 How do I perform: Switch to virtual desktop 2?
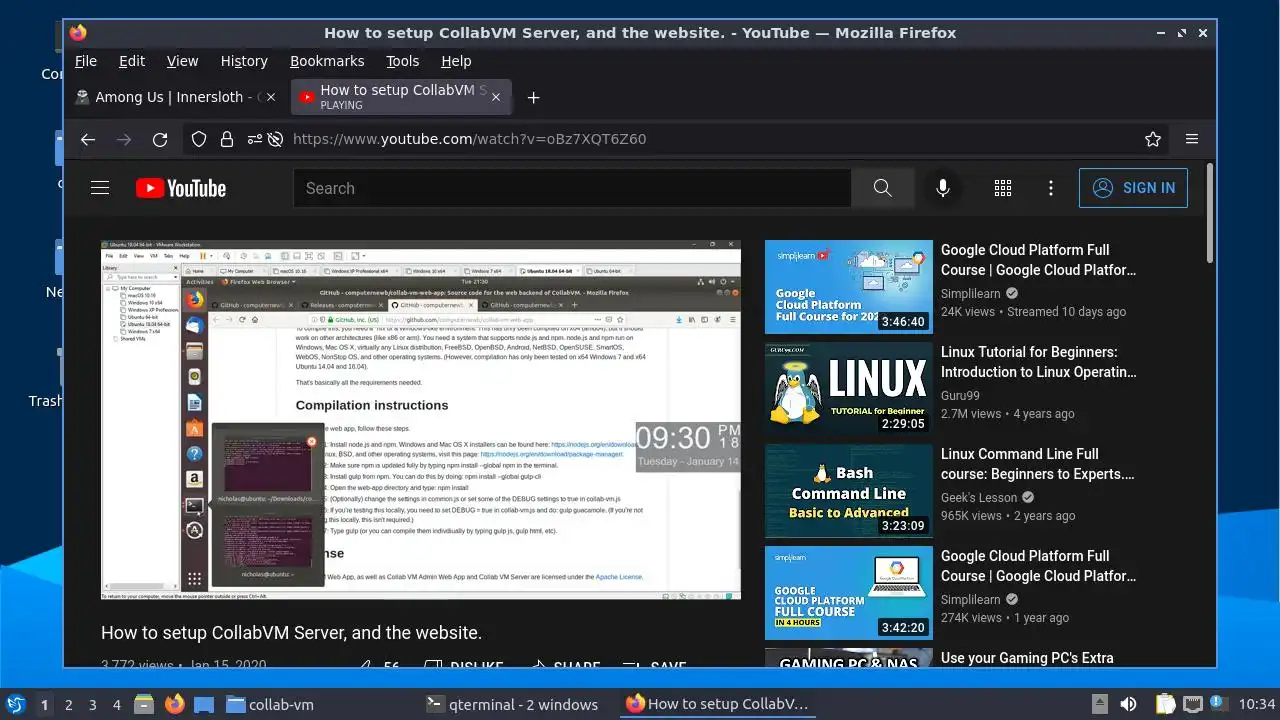click(69, 704)
